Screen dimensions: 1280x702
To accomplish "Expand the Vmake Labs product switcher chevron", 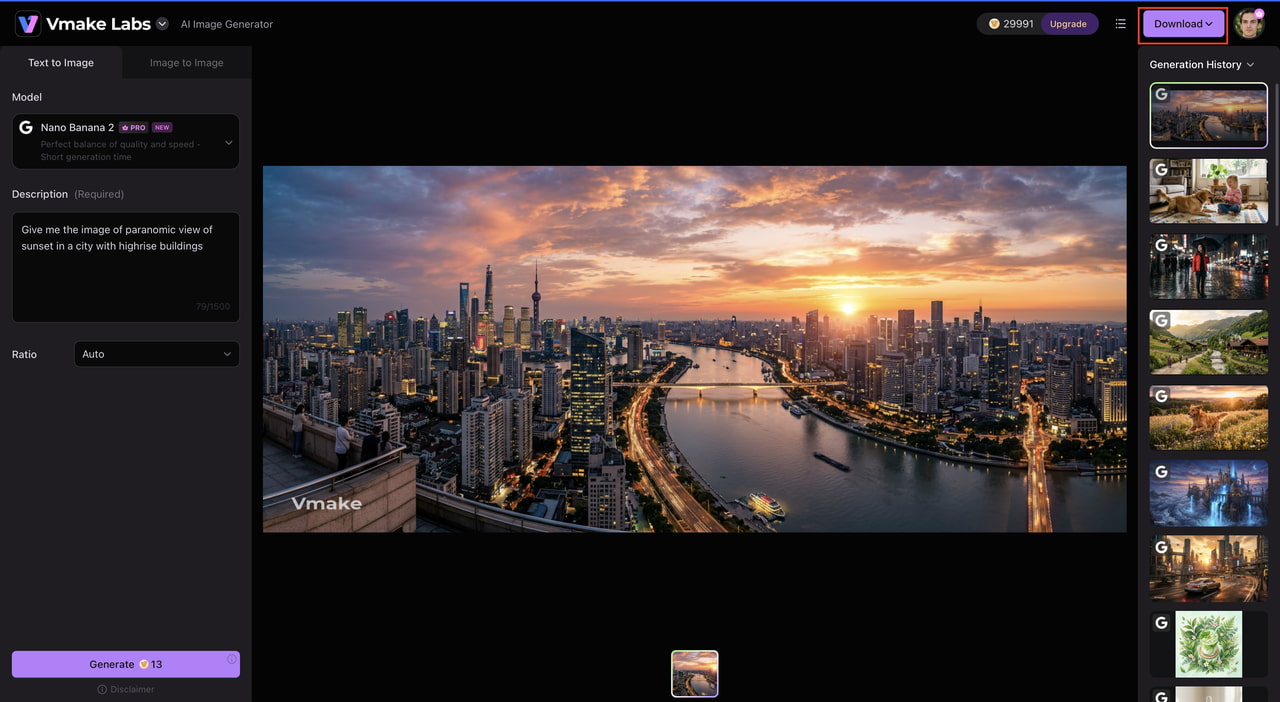I will point(162,24).
